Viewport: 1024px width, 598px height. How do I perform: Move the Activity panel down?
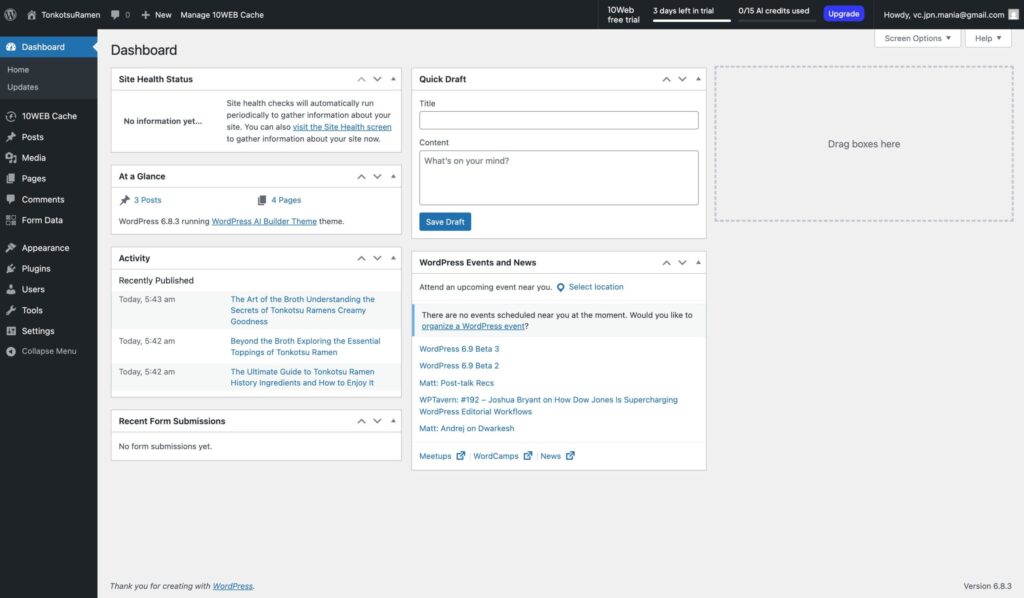pos(377,258)
